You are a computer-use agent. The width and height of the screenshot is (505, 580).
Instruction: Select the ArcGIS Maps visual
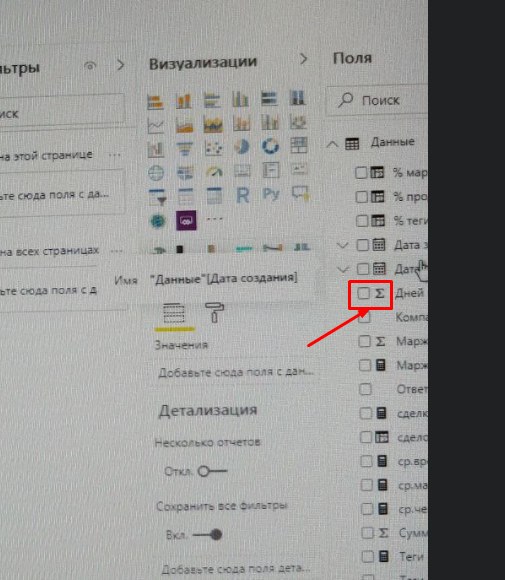coord(157,221)
